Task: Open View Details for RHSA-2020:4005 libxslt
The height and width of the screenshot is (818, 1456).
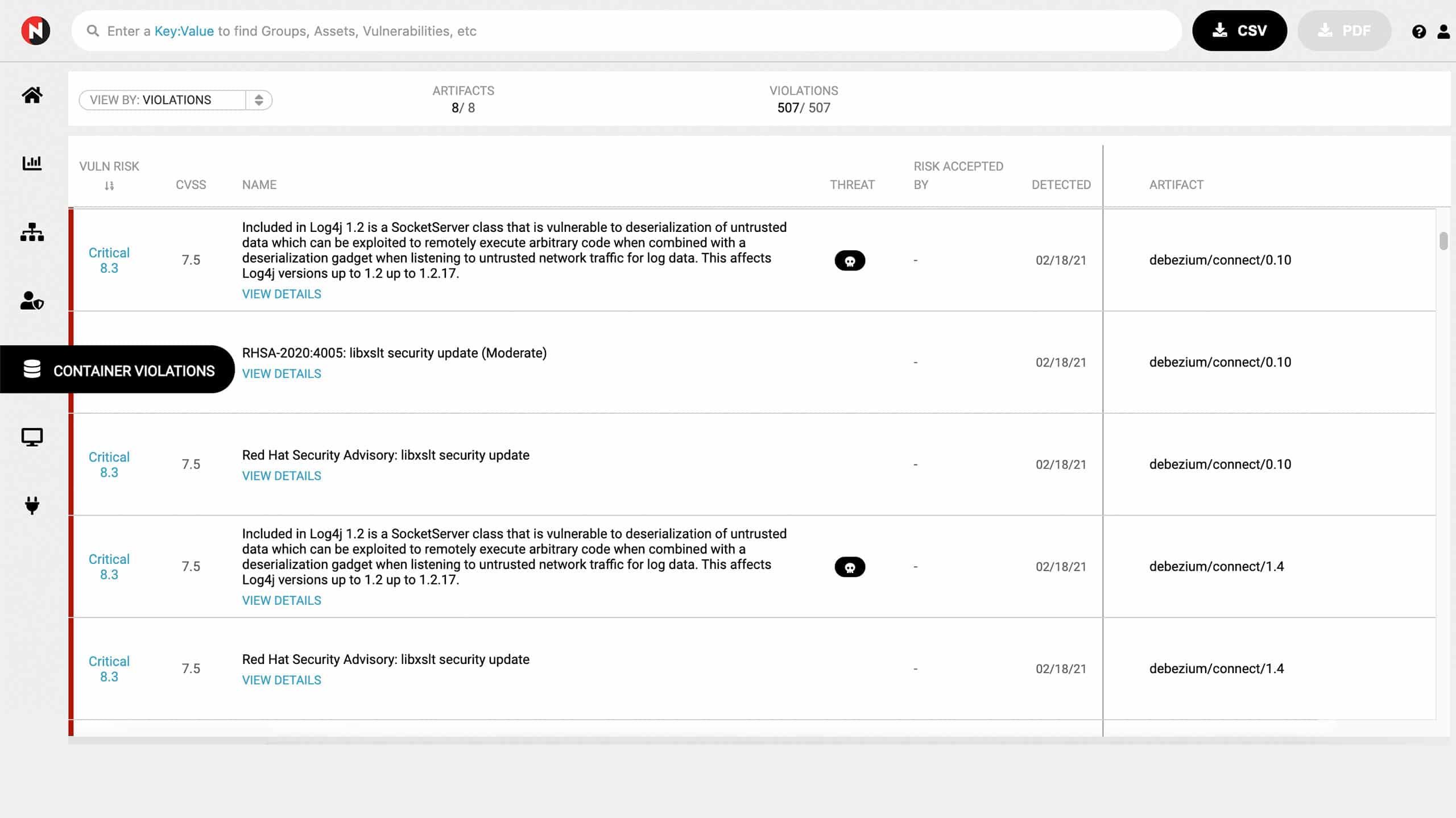Action: click(282, 373)
